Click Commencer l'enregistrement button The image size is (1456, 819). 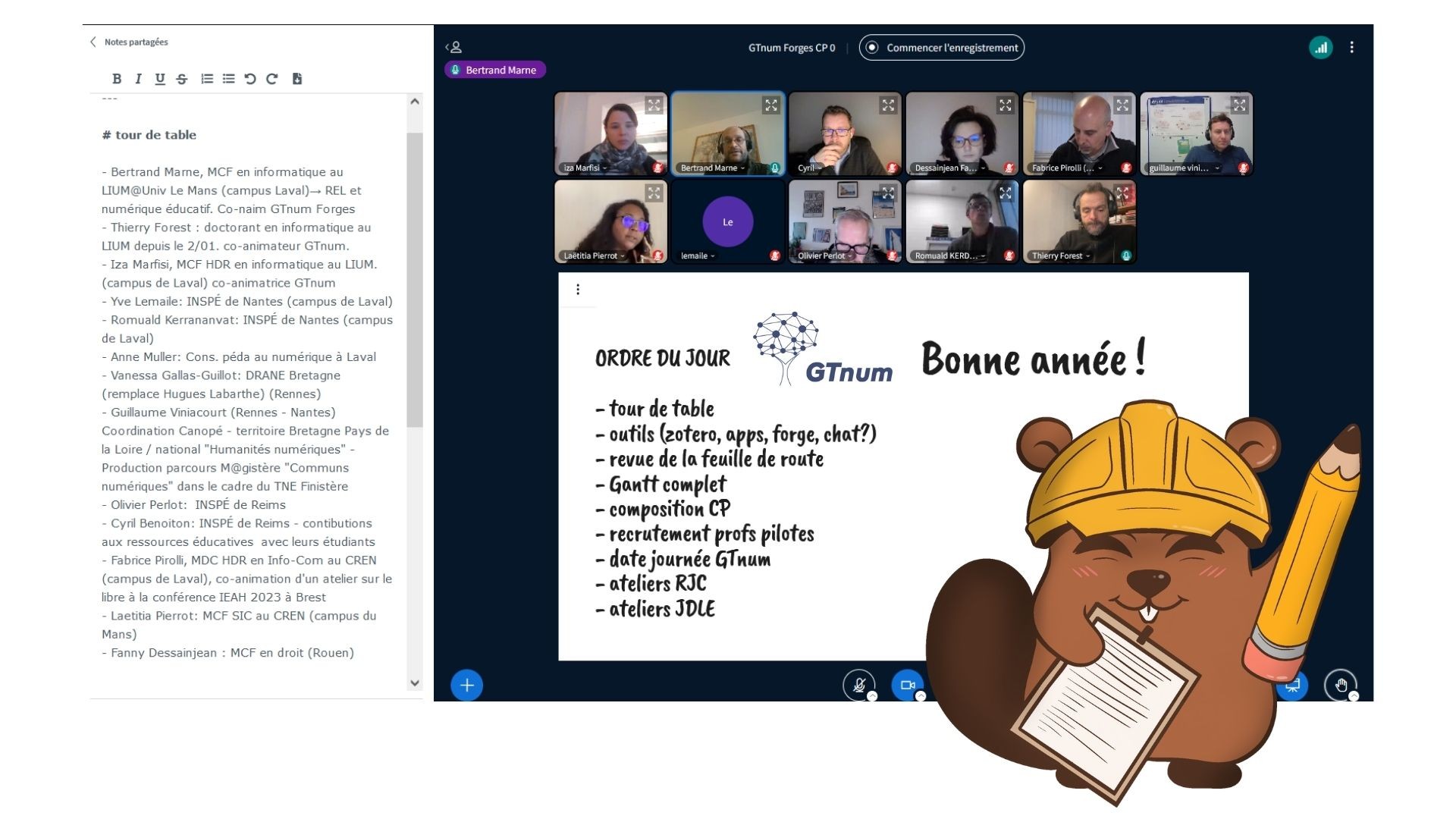[x=942, y=47]
